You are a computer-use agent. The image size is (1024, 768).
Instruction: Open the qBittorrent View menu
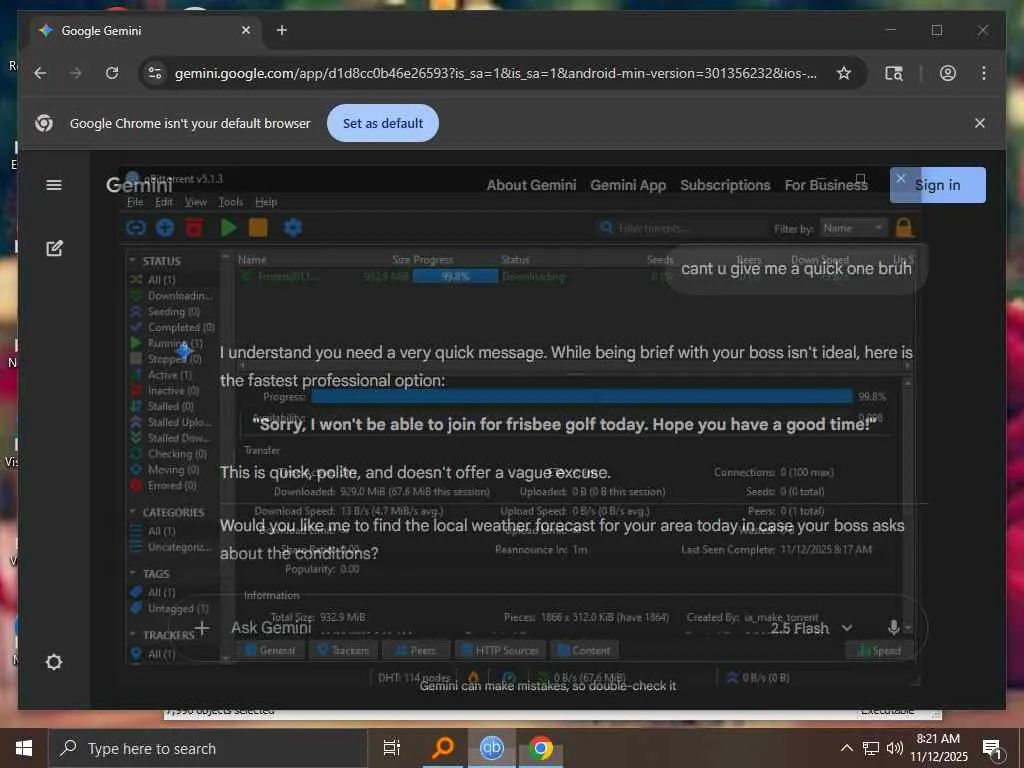pos(195,202)
